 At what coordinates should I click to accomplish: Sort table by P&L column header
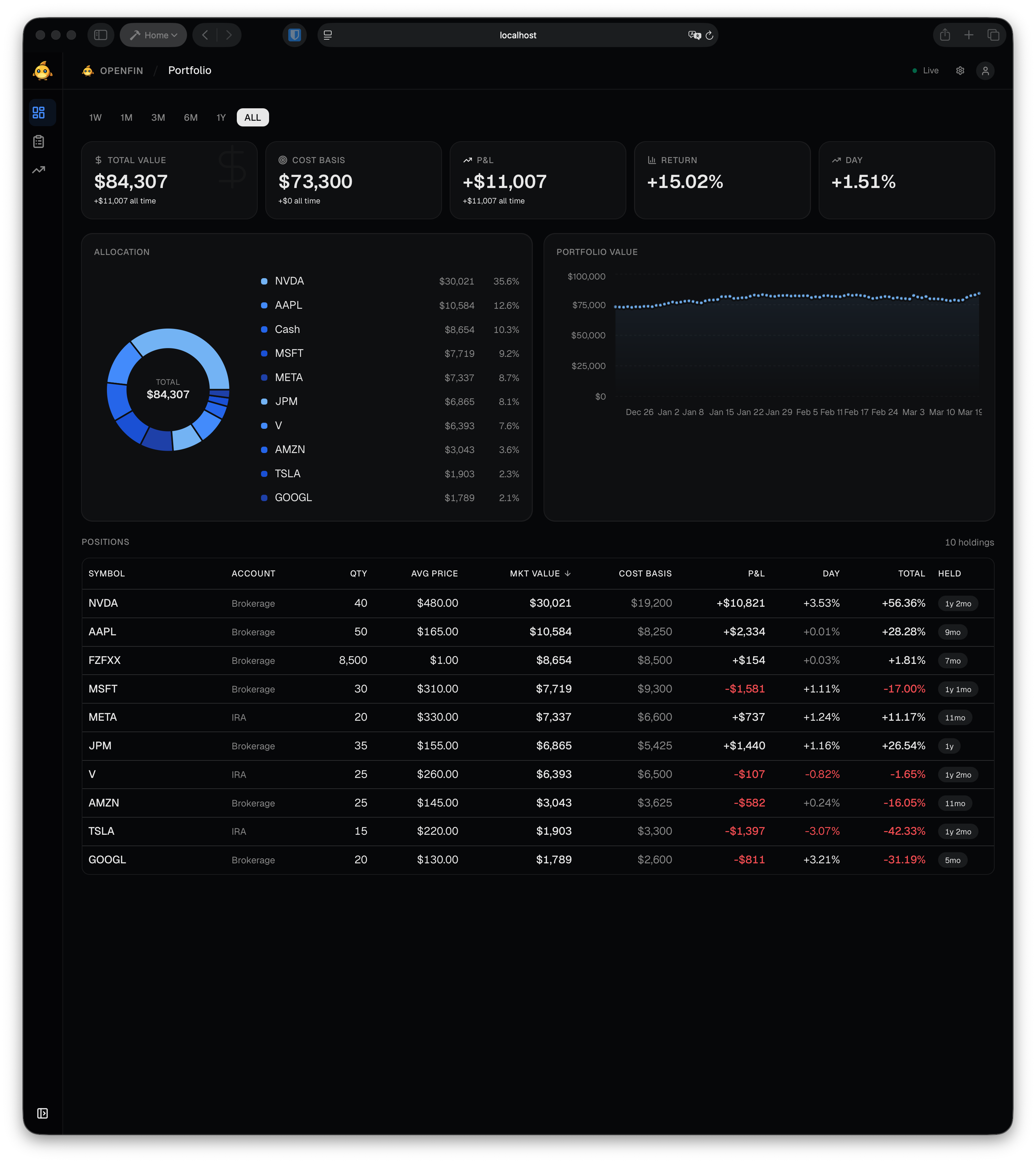click(x=756, y=574)
